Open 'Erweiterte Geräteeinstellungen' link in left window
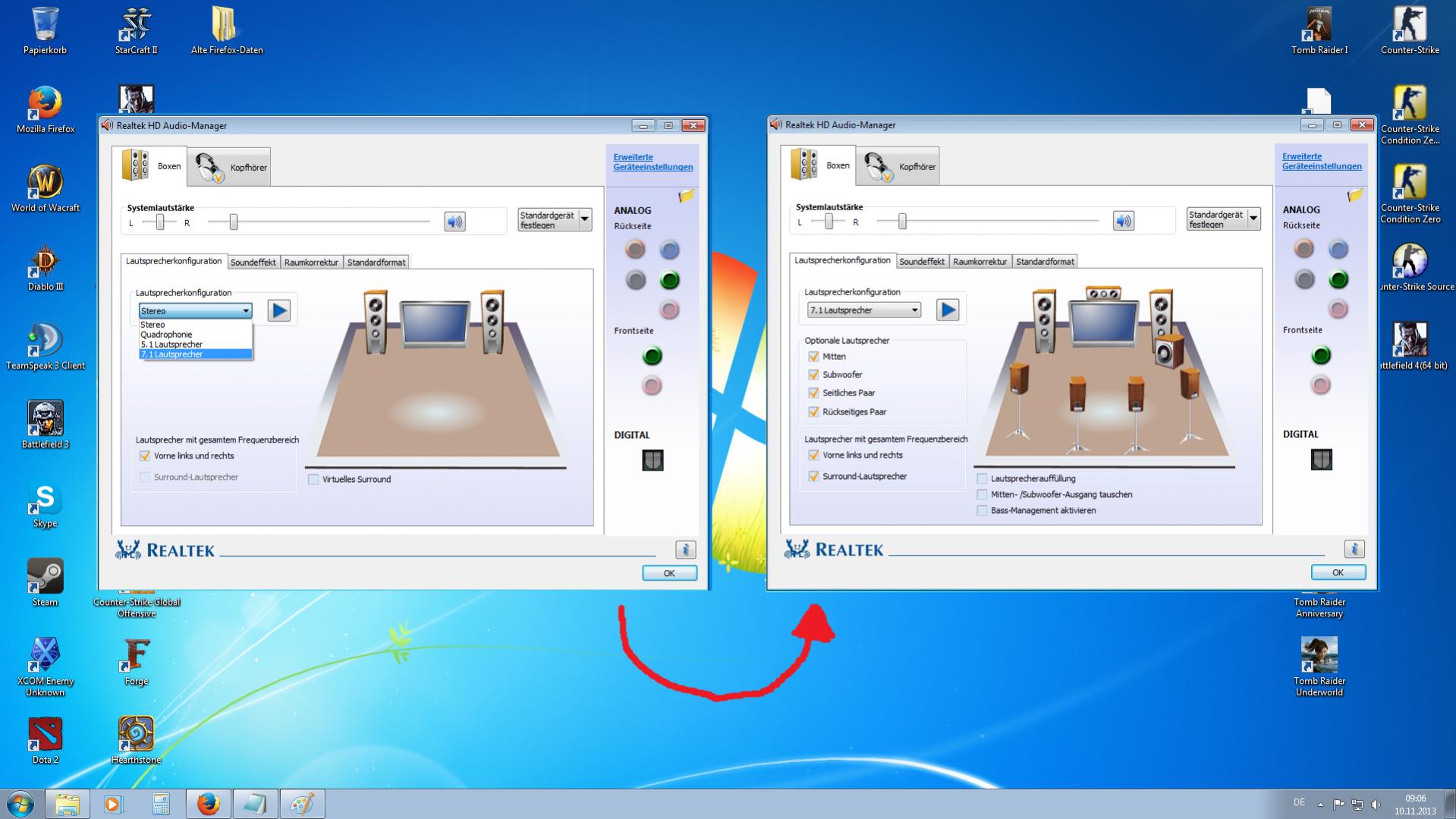Image resolution: width=1456 pixels, height=819 pixels. point(653,162)
